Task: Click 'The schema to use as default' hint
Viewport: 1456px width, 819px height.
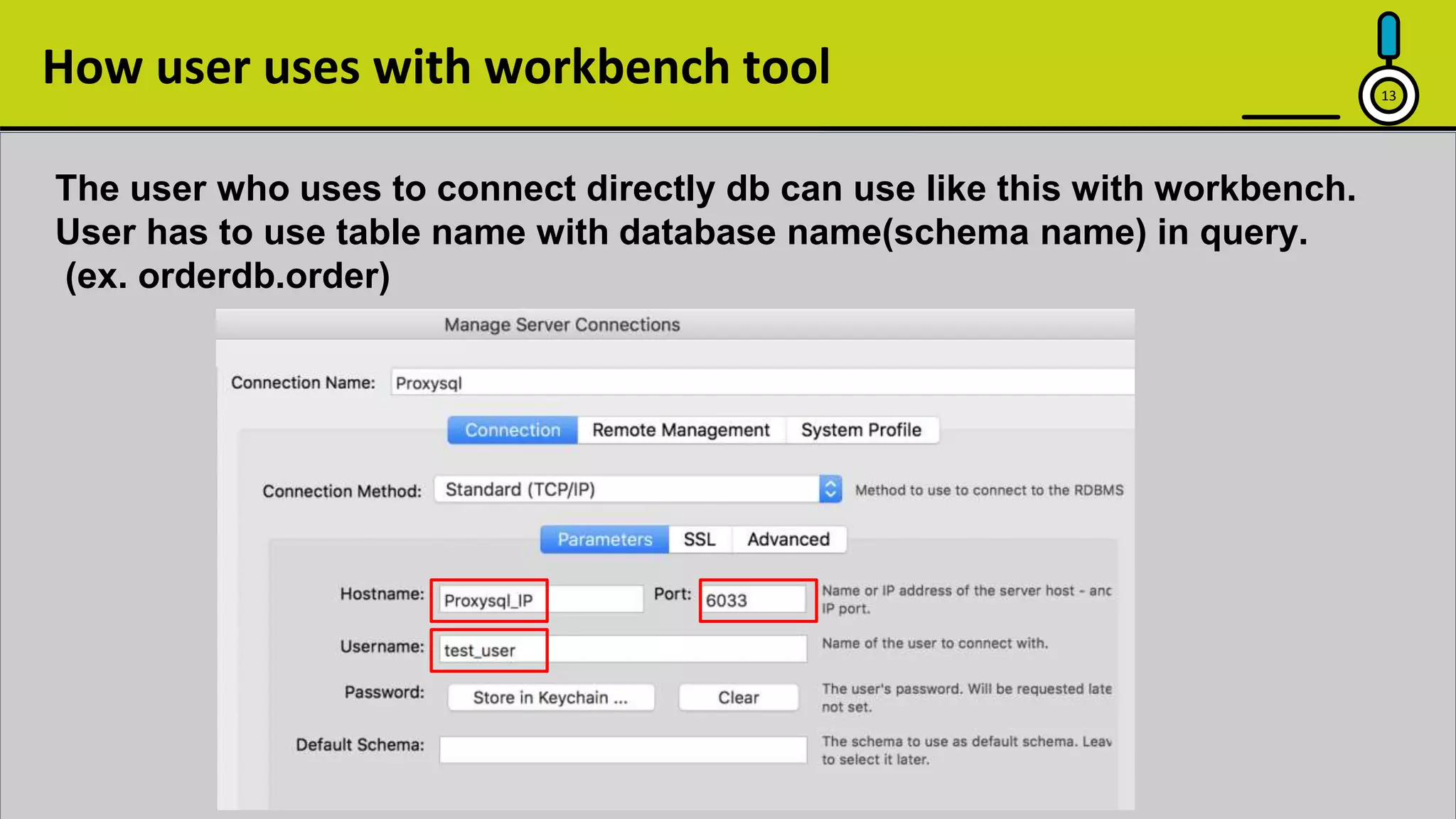Action: tap(967, 750)
